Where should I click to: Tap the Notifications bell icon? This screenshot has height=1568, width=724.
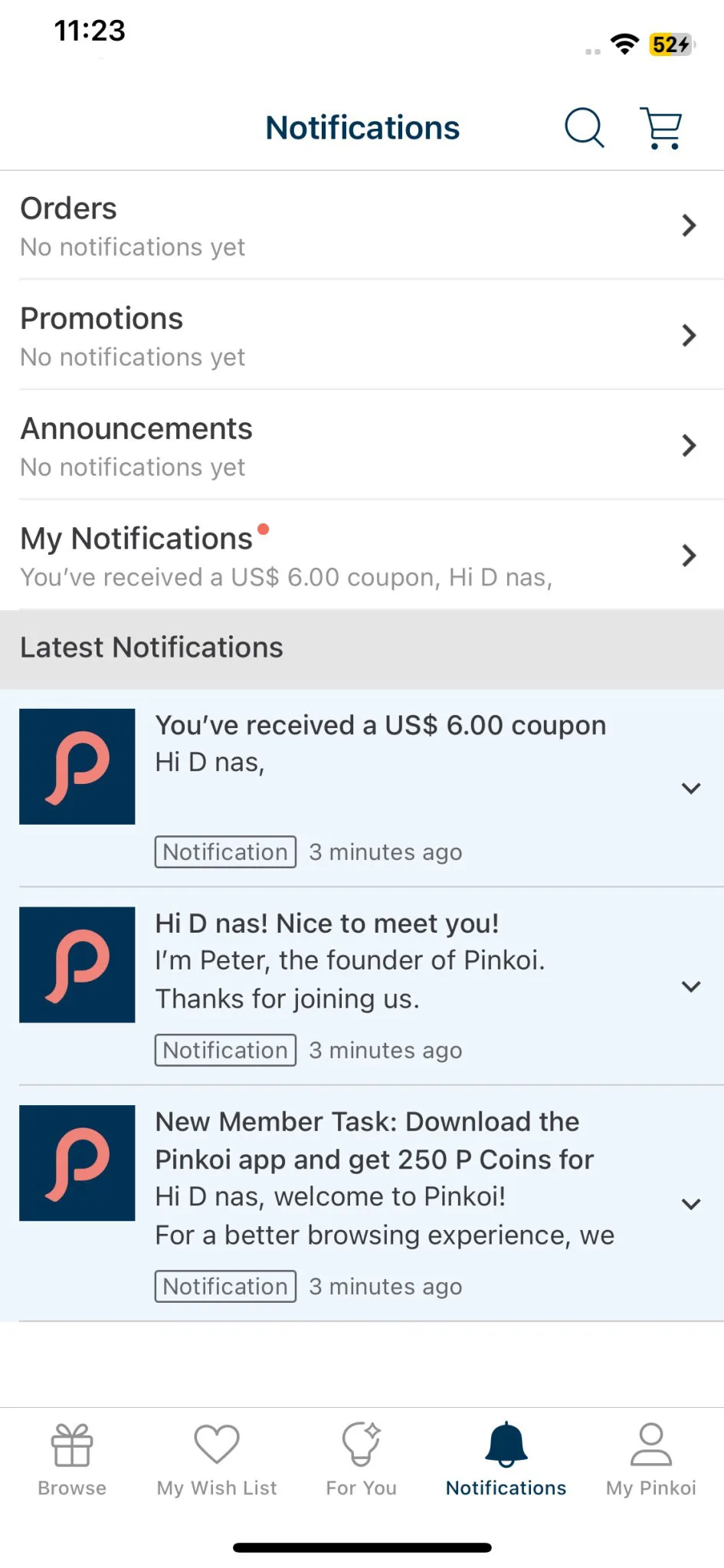(506, 1444)
